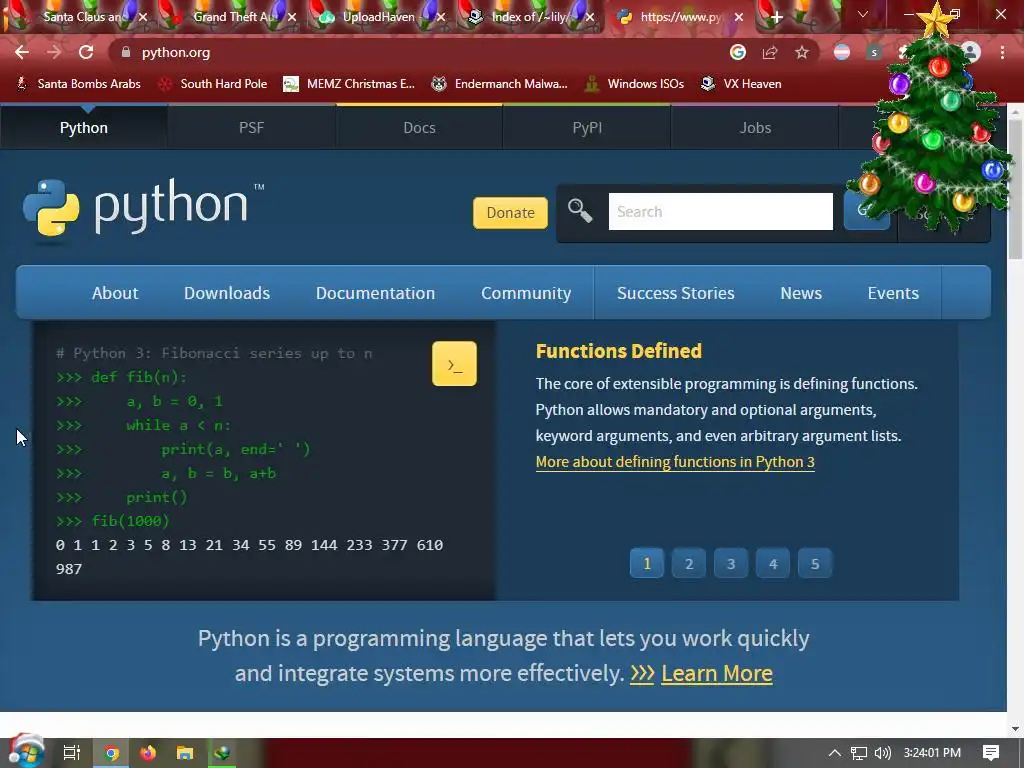Open the PyPI top navigation tab
Viewport: 1024px width, 768px height.
(x=587, y=127)
